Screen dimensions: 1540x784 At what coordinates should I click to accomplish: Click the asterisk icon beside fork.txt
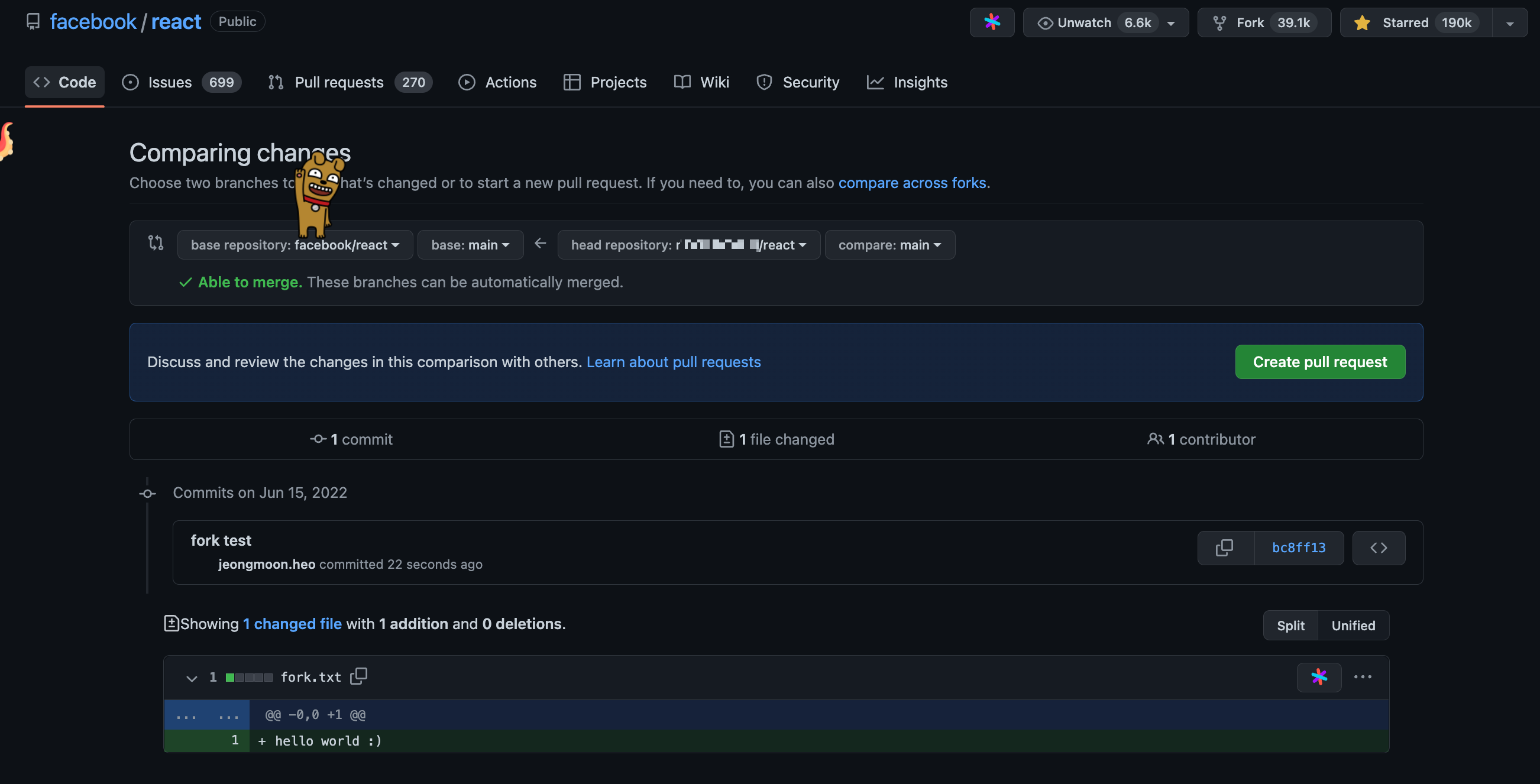click(1319, 676)
